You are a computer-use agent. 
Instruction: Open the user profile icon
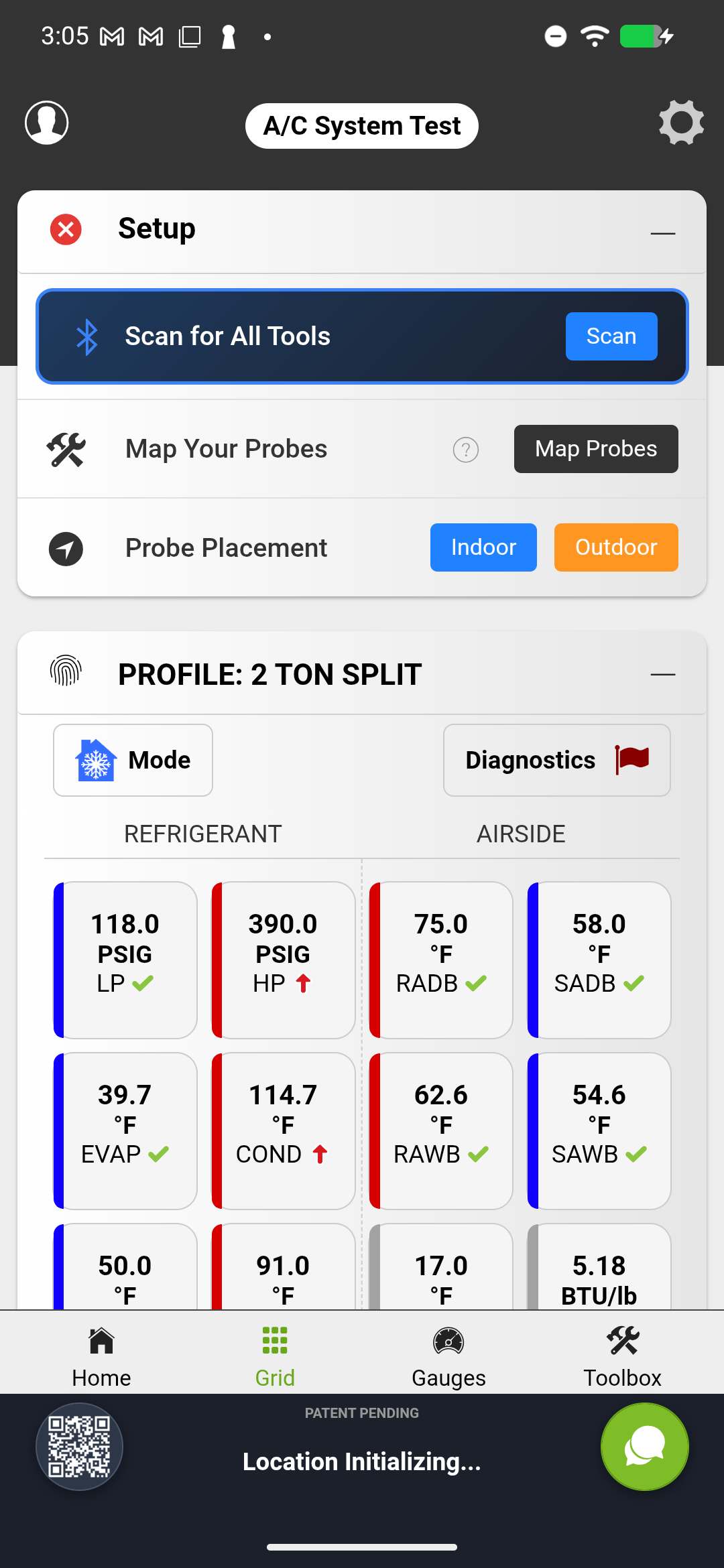[x=47, y=123]
